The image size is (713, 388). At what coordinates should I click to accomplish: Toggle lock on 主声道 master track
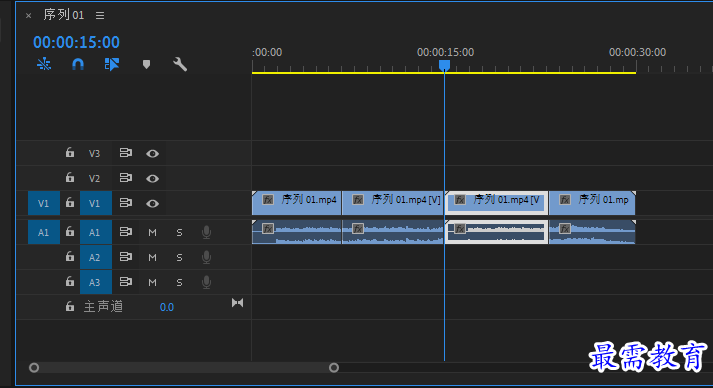(x=70, y=307)
